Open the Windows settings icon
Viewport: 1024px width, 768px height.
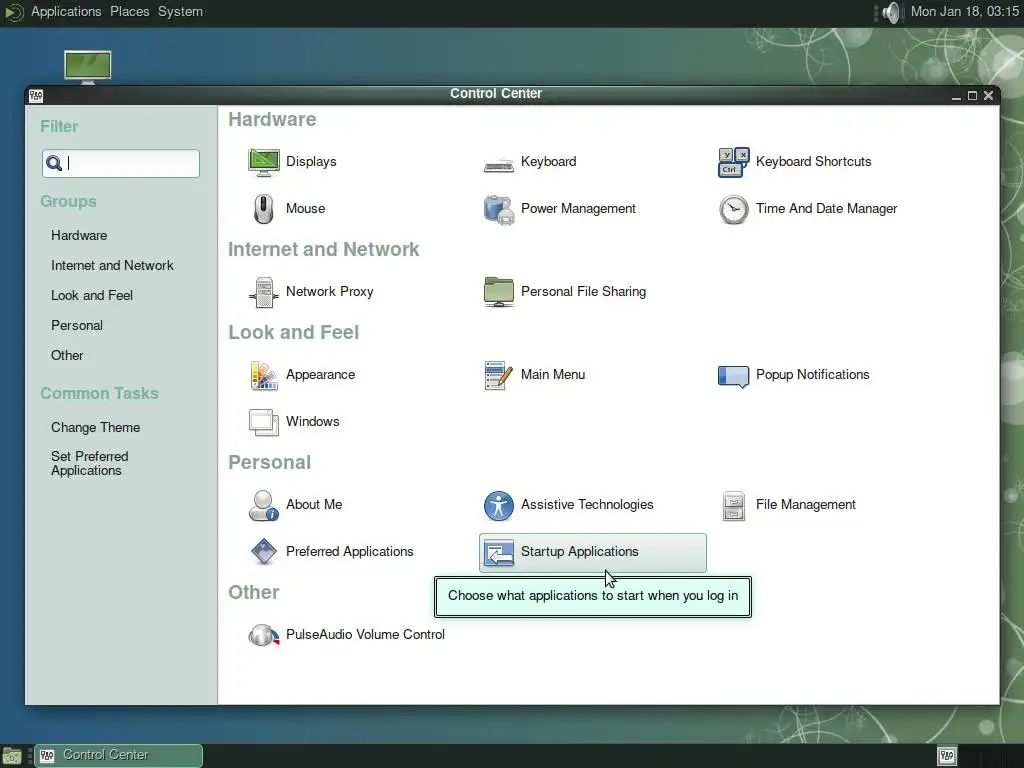pos(264,422)
